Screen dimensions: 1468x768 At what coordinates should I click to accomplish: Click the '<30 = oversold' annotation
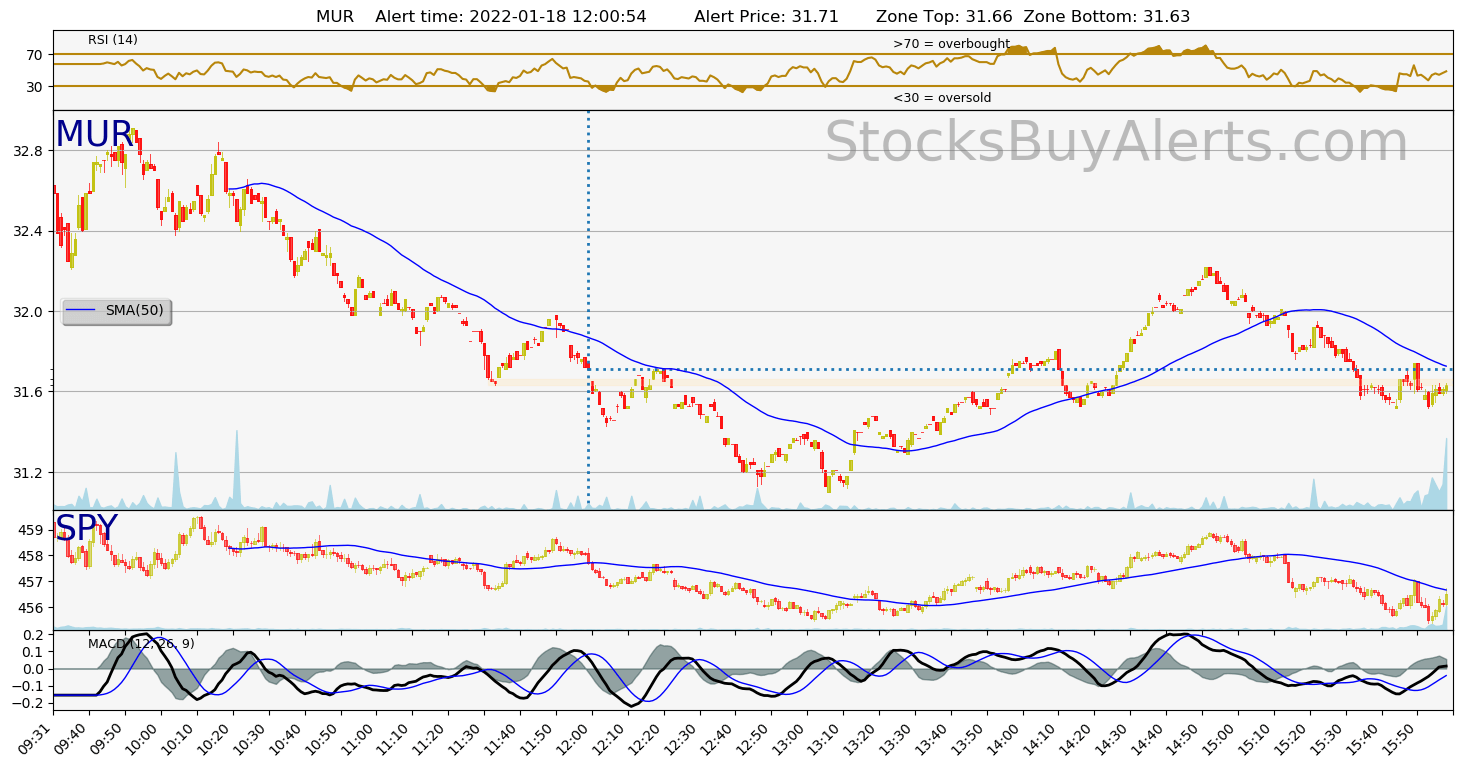click(942, 98)
